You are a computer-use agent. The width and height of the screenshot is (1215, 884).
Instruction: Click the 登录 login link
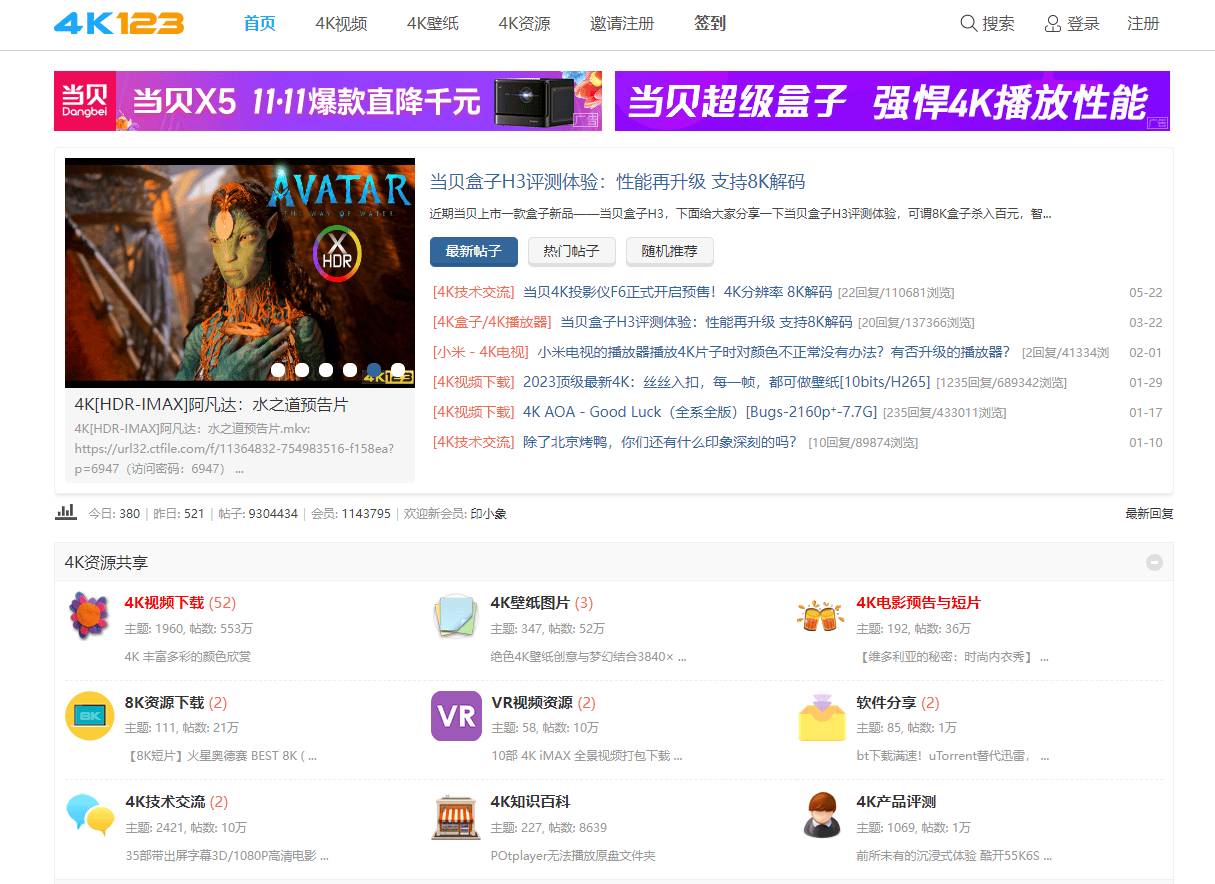1072,24
